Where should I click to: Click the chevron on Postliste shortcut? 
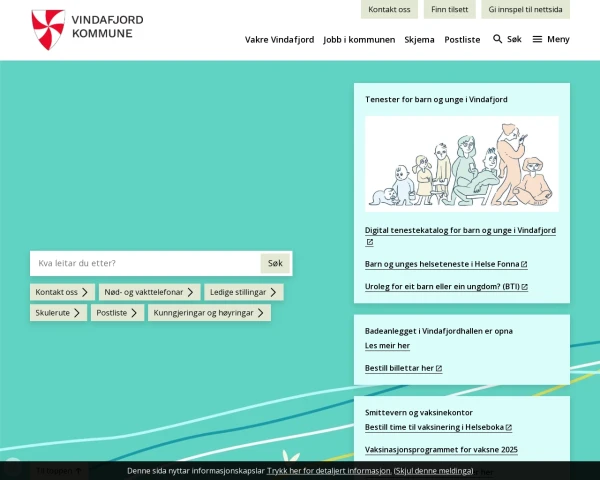(x=134, y=313)
